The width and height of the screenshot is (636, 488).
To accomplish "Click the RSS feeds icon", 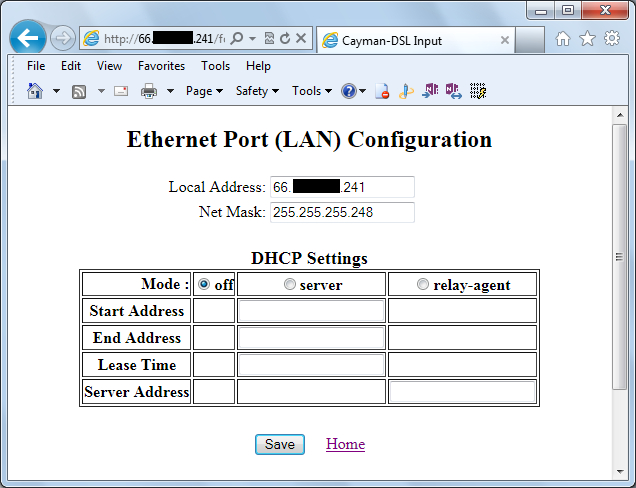I will (78, 91).
